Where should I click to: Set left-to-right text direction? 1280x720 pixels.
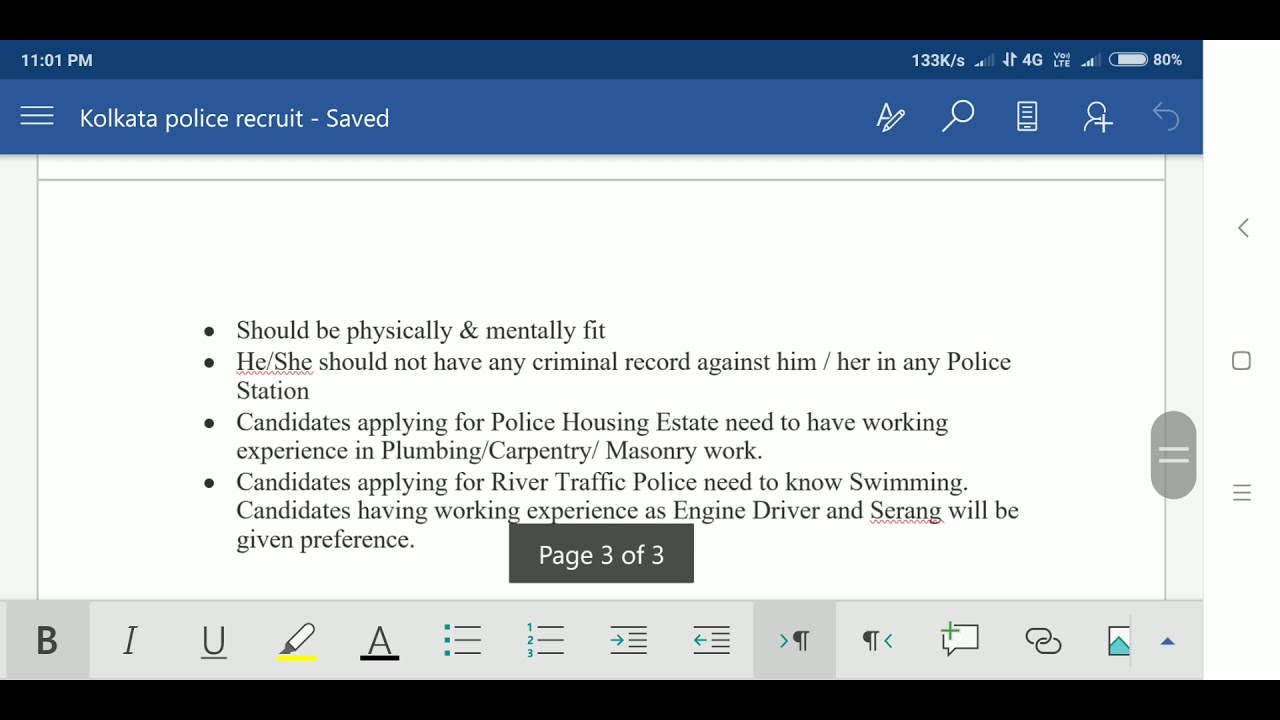pyautogui.click(x=794, y=641)
